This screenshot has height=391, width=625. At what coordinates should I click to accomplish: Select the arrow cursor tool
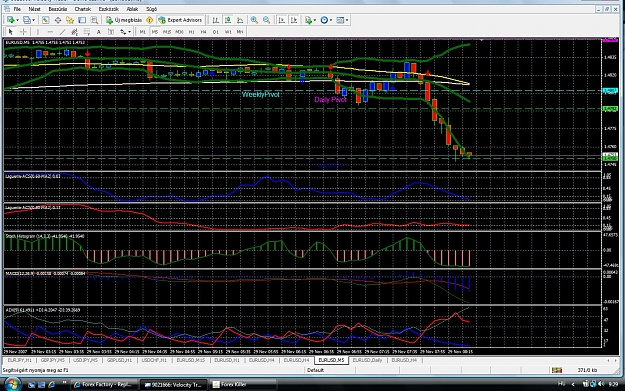click(11, 31)
